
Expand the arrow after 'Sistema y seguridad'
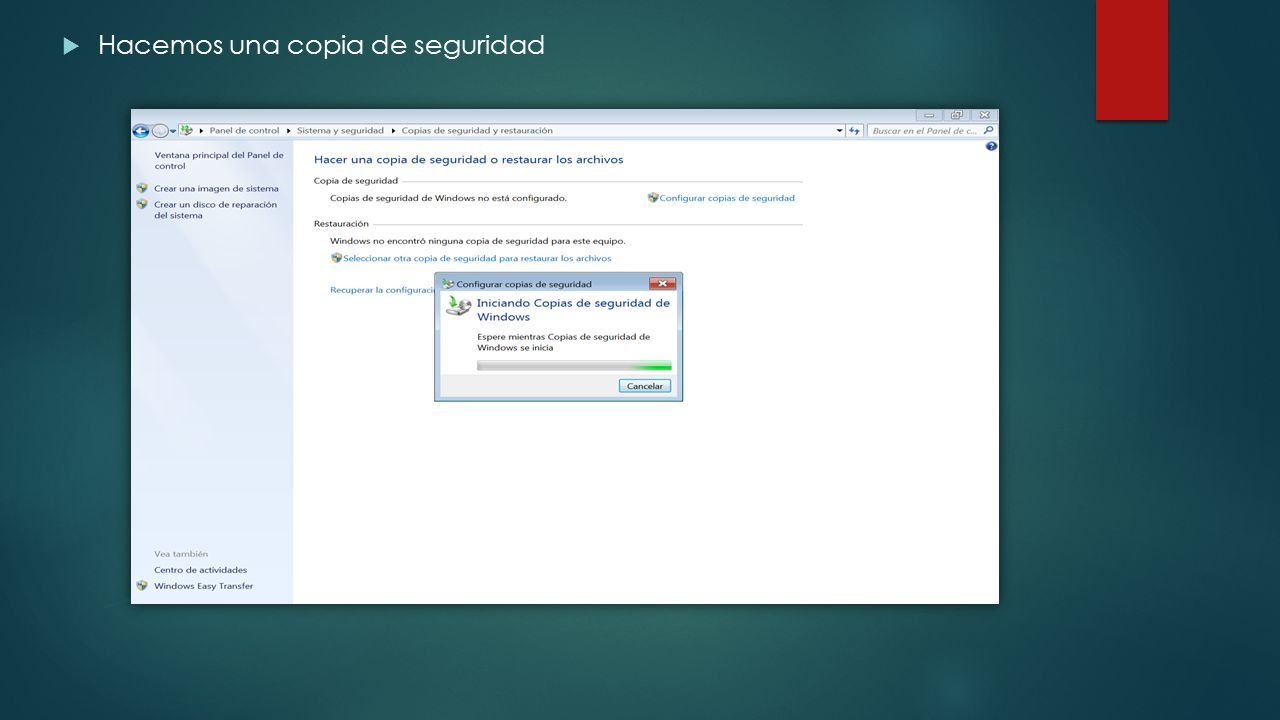393,131
